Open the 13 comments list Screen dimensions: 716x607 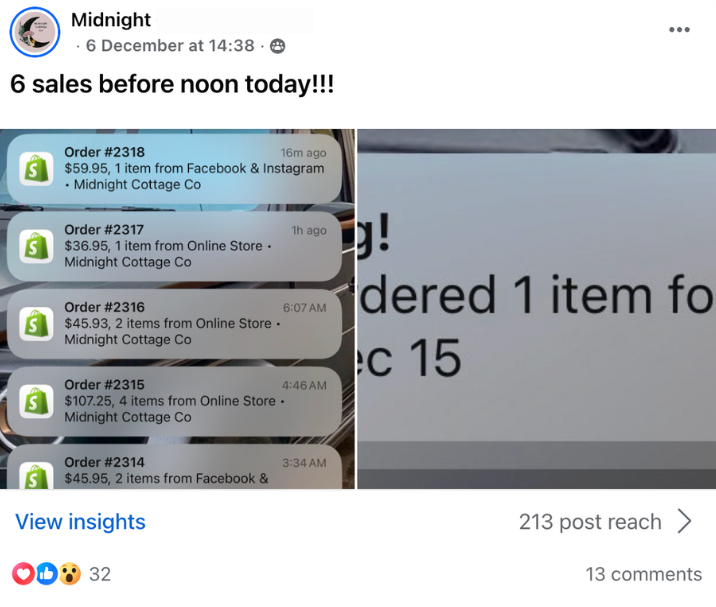[x=643, y=574]
